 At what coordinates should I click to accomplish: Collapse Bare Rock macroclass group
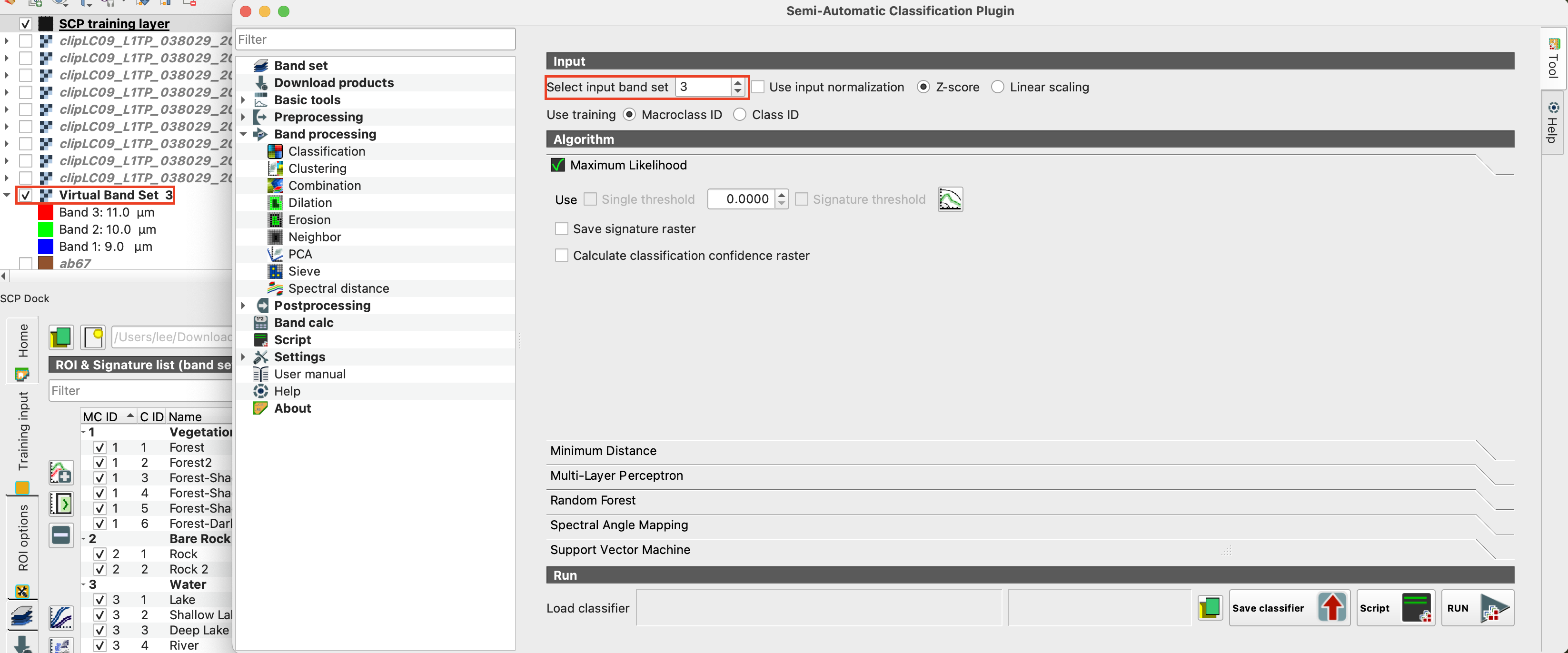tap(84, 539)
